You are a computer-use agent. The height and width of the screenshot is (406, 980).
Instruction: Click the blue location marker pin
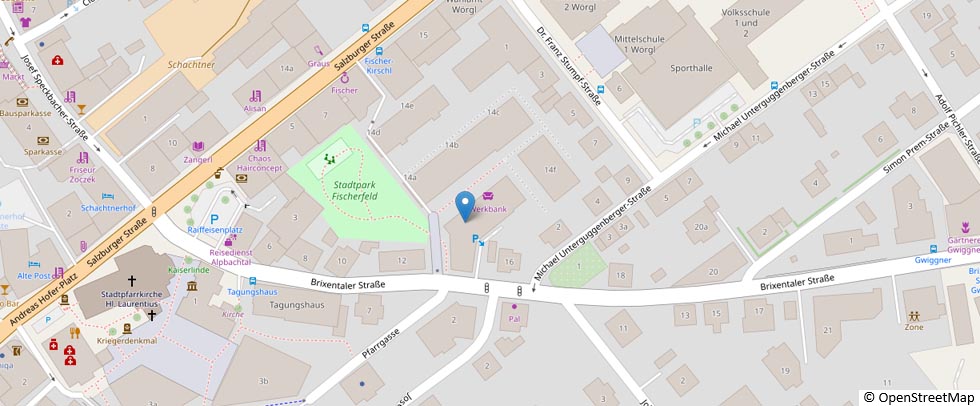(464, 205)
